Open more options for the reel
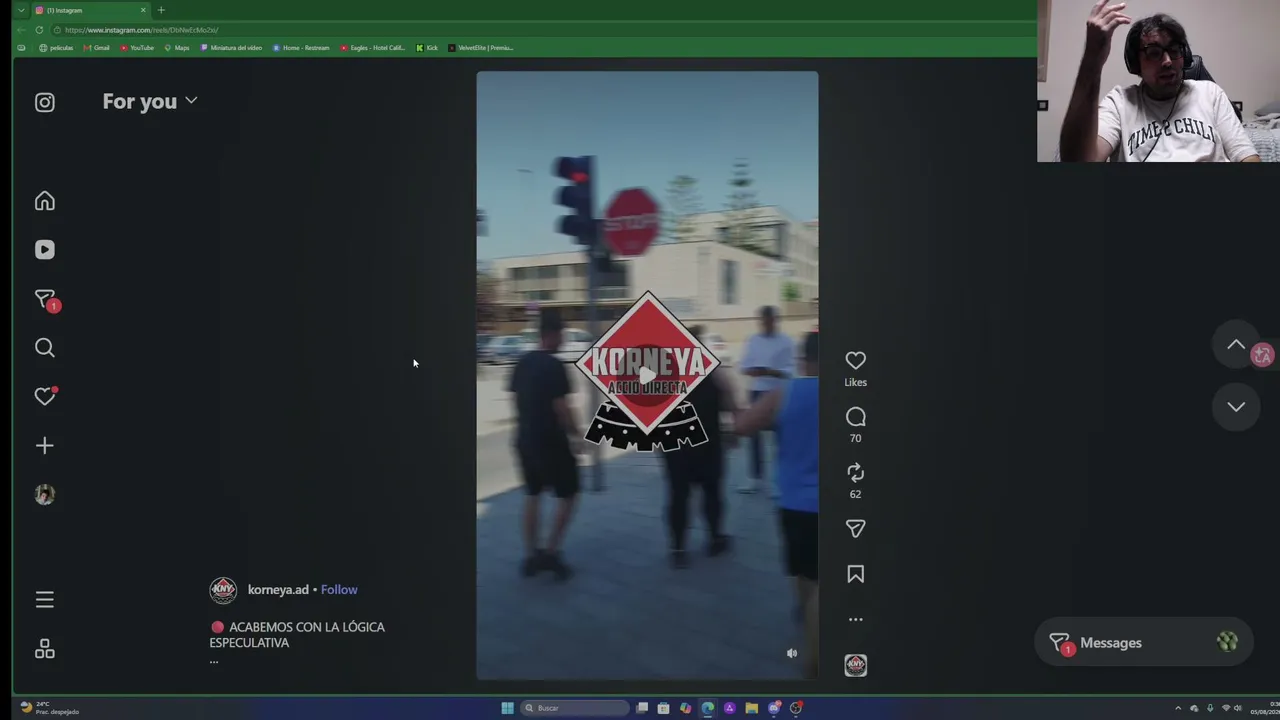1280x720 pixels. (855, 620)
